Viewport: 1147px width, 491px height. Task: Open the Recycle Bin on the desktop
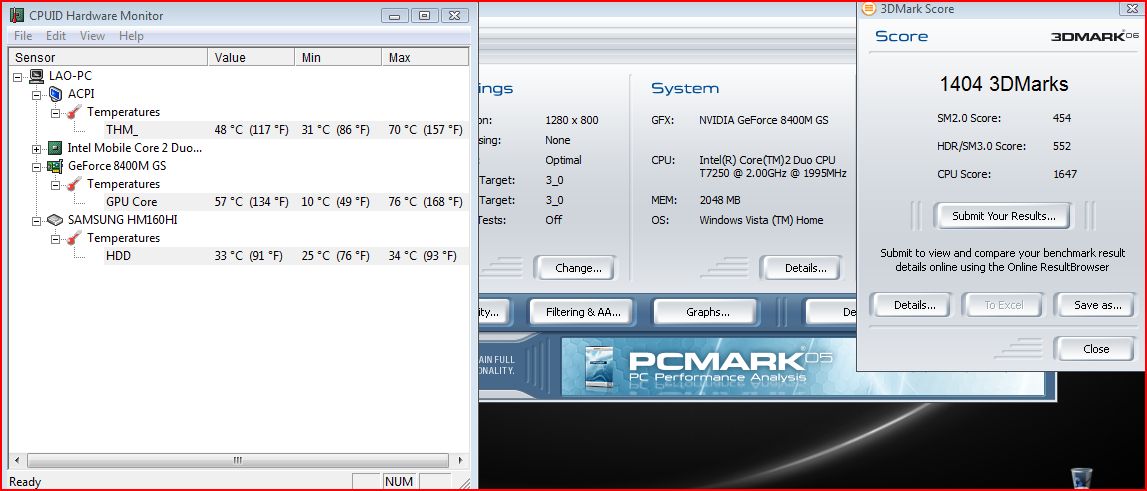[x=1080, y=478]
